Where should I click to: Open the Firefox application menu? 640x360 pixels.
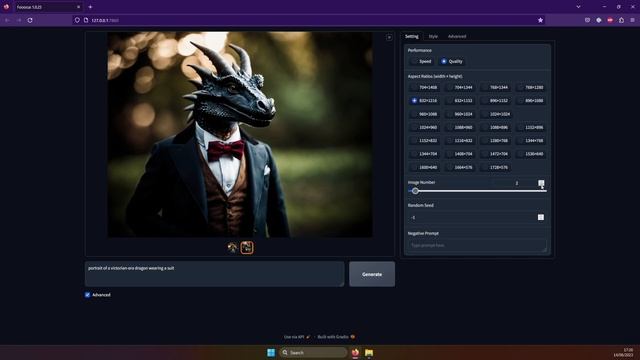[633, 20]
